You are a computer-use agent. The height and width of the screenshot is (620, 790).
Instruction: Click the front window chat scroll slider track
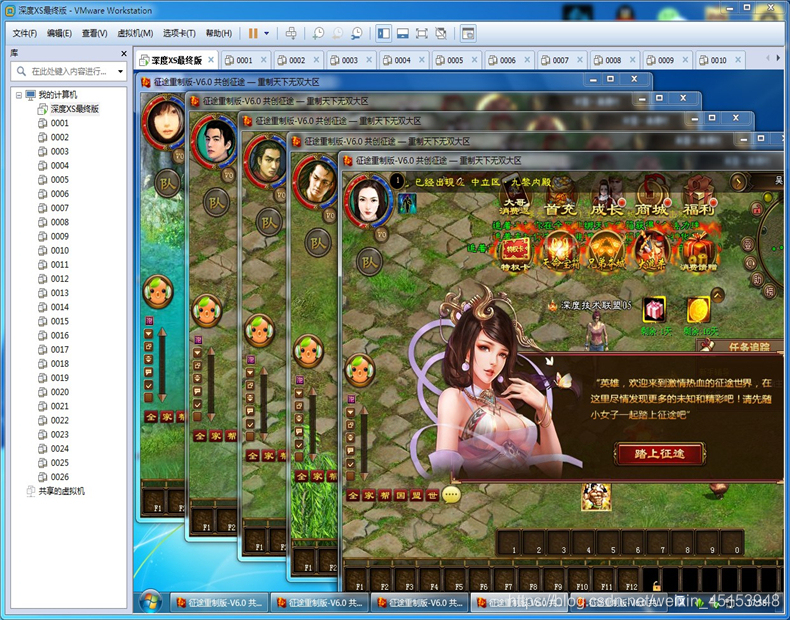[364, 442]
